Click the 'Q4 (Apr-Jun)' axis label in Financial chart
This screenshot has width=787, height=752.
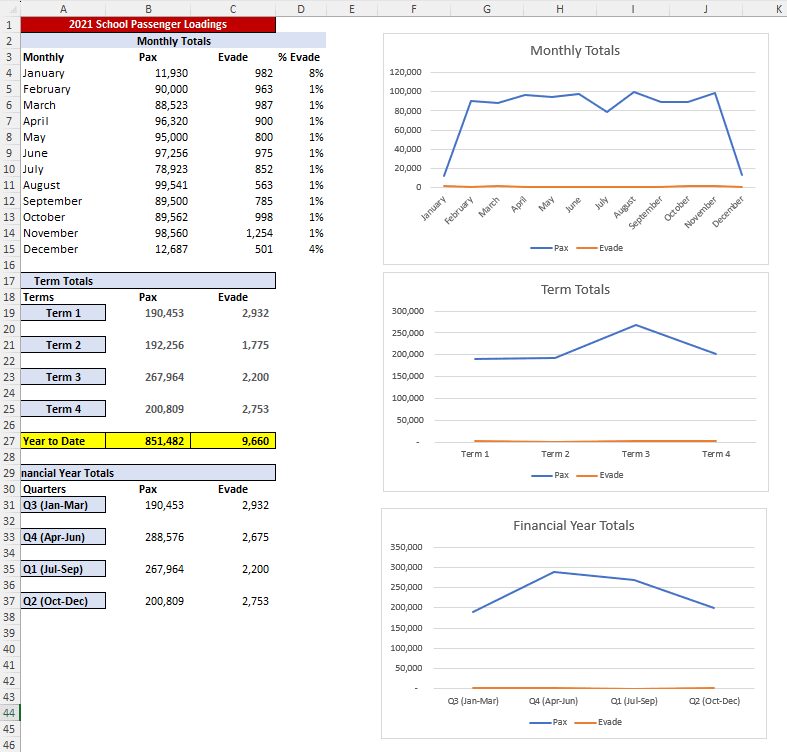pyautogui.click(x=553, y=701)
